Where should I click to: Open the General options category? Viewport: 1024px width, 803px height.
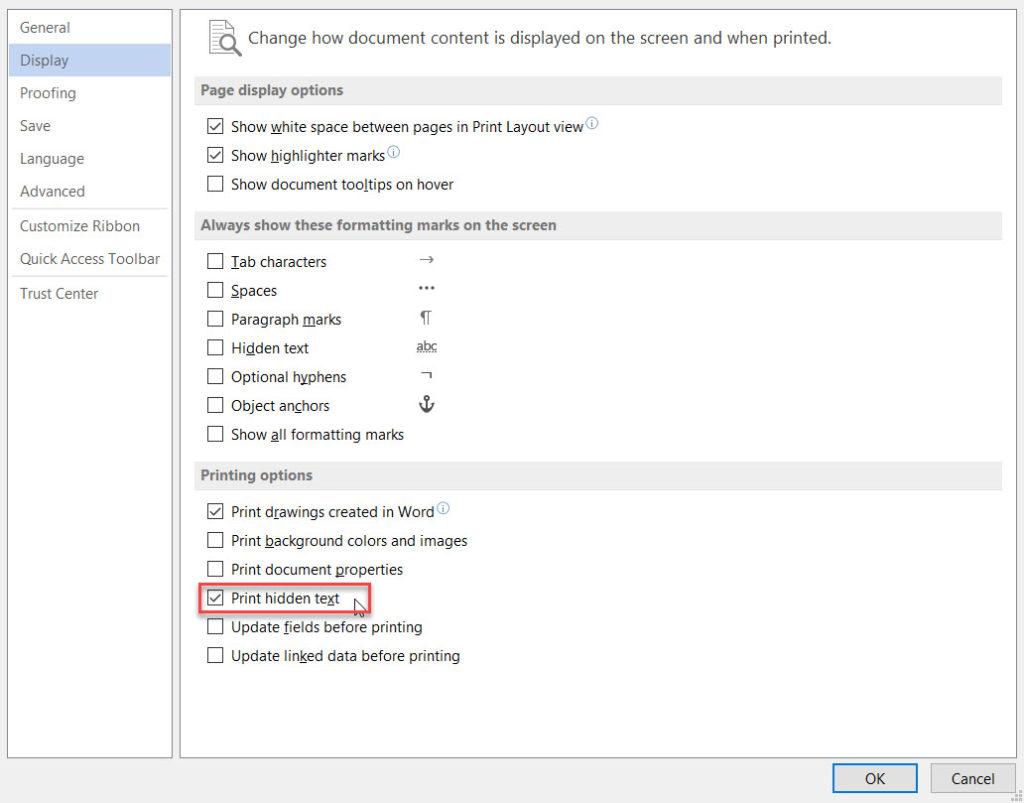click(45, 28)
